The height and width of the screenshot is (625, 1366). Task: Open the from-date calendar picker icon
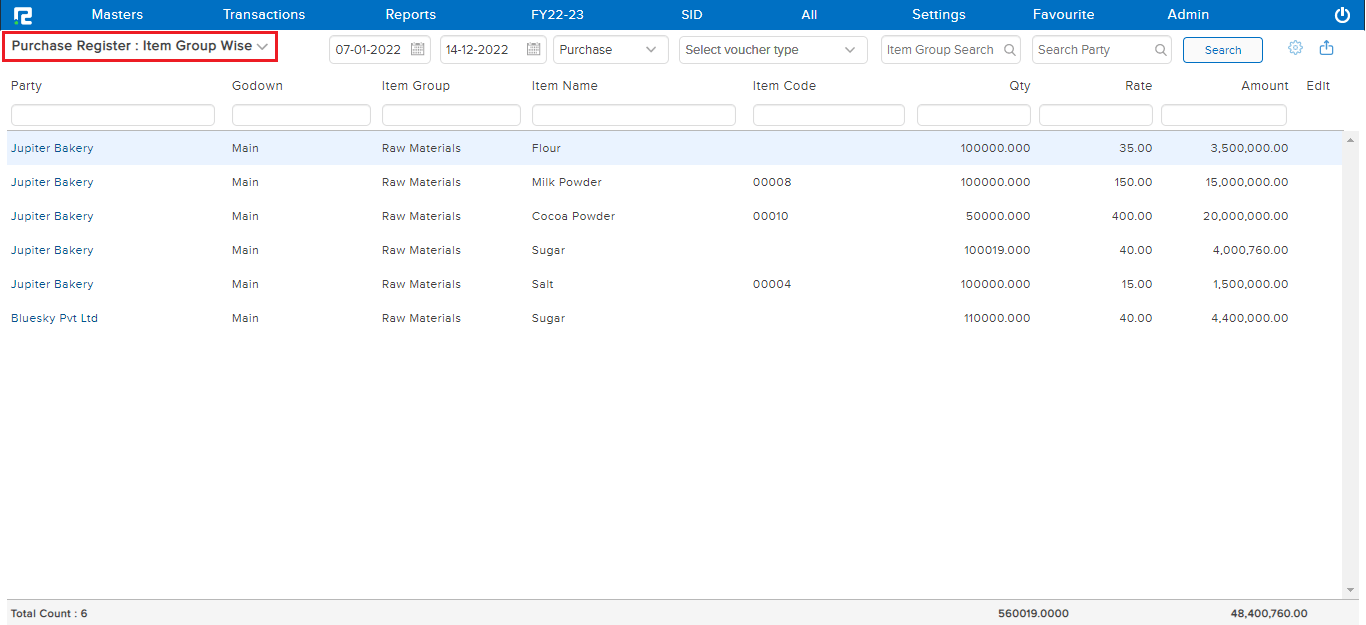click(418, 50)
